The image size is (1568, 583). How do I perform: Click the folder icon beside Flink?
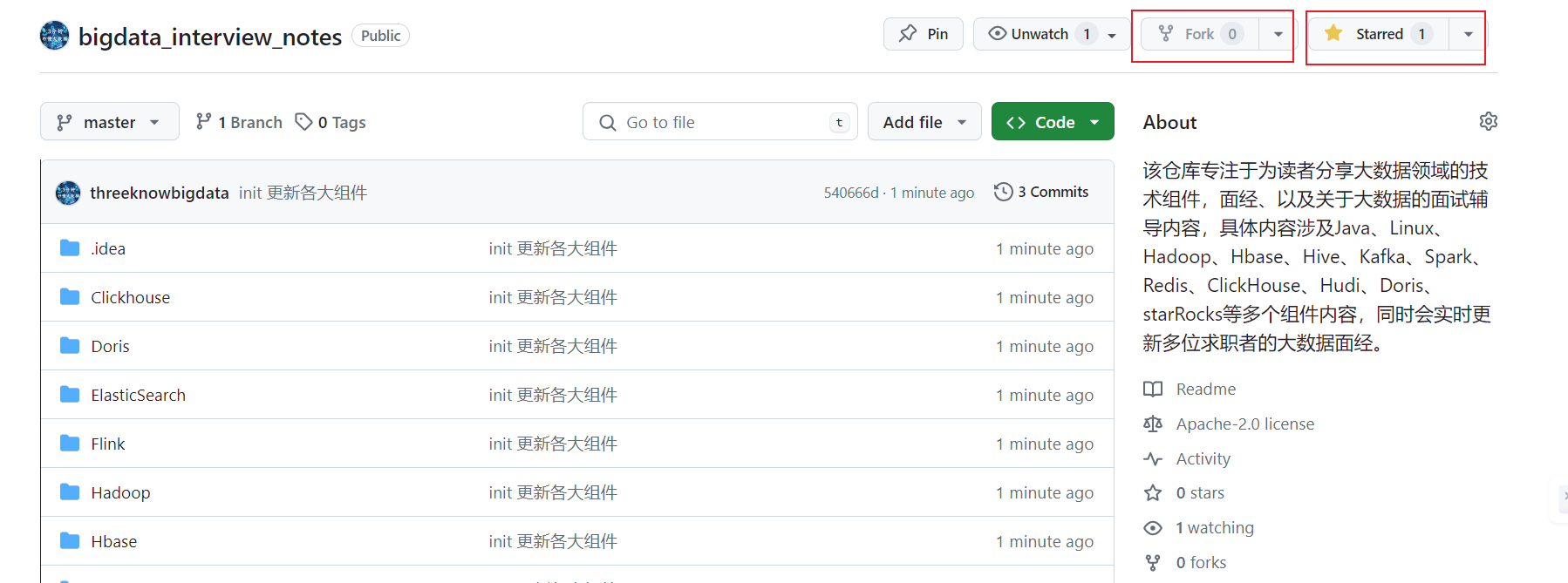[x=70, y=444]
